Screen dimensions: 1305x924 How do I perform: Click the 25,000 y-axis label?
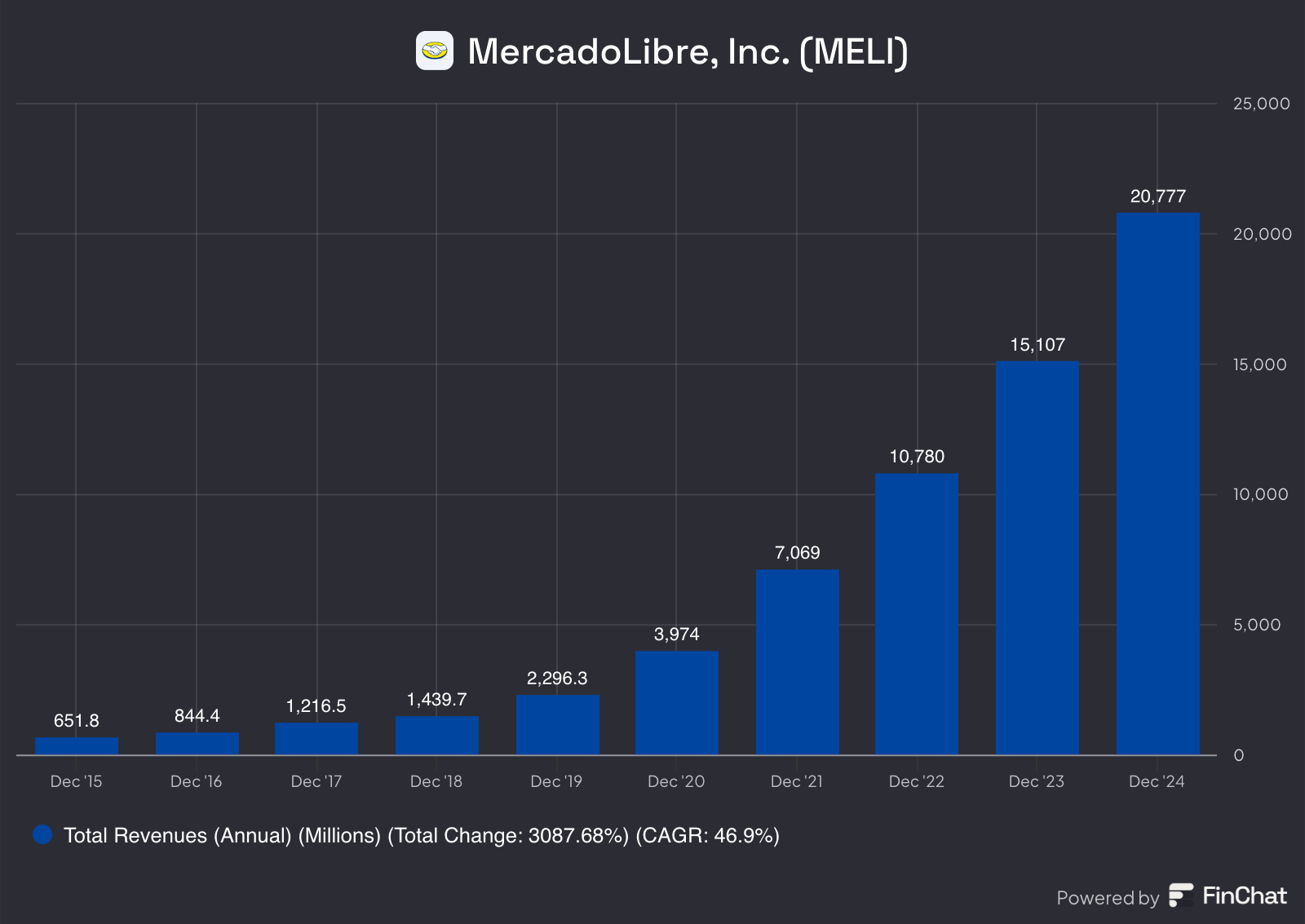[x=1262, y=104]
